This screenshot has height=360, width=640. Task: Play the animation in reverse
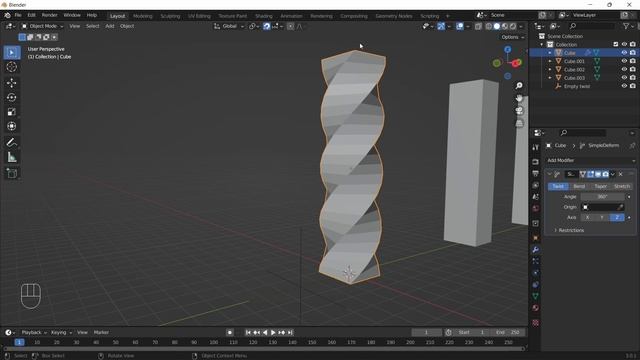(x=265, y=333)
